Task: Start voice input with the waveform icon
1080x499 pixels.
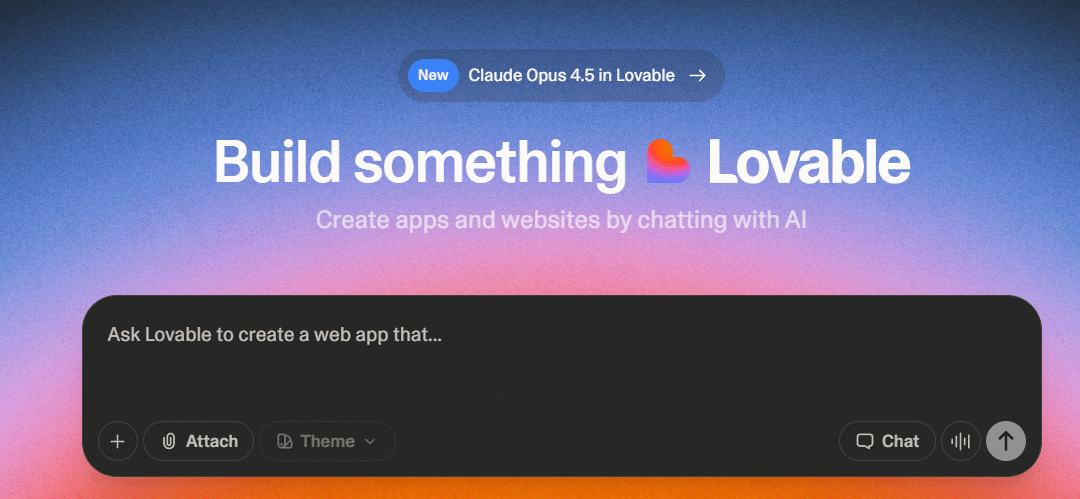Action: coord(961,441)
